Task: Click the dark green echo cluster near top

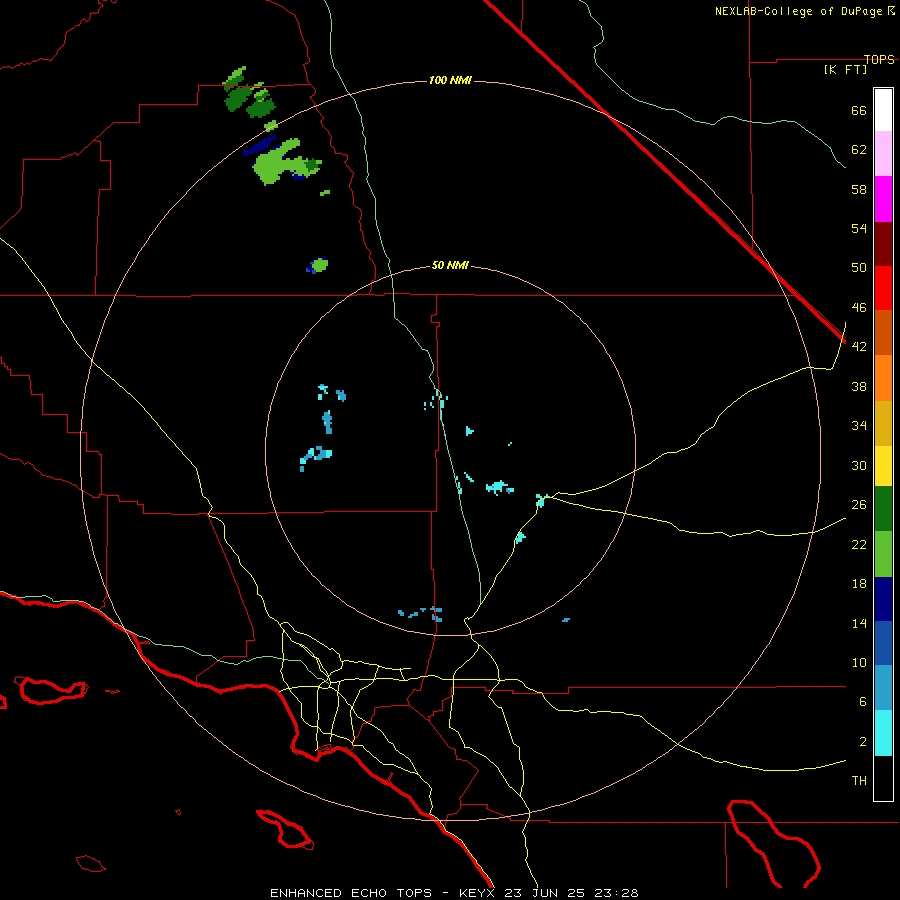Action: click(249, 94)
